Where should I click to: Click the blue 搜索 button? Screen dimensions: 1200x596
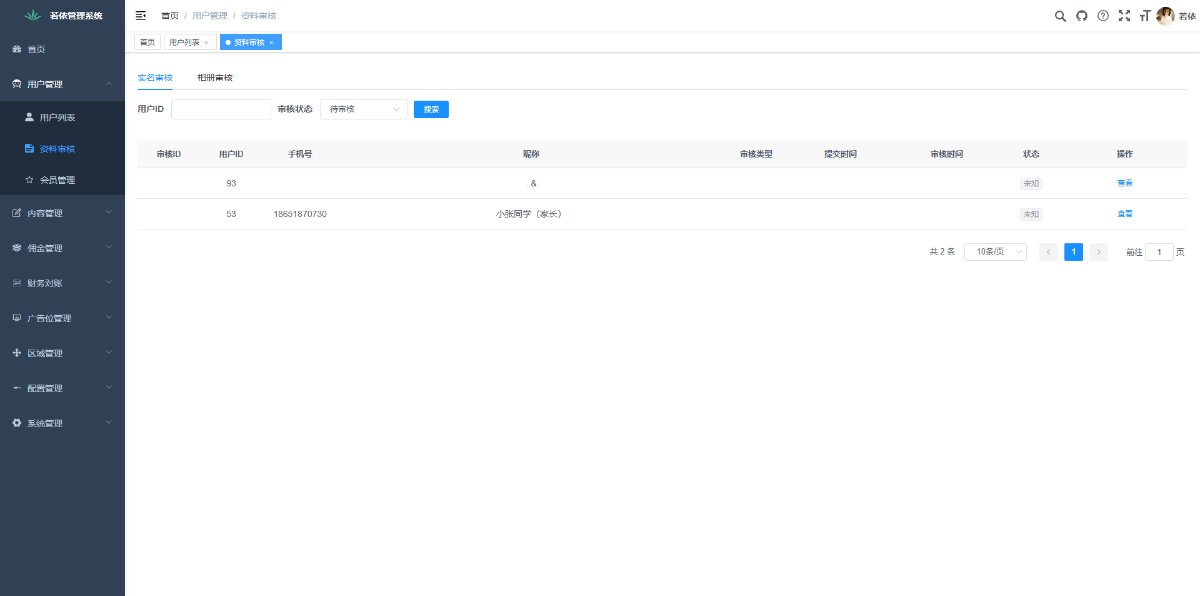pyautogui.click(x=431, y=109)
